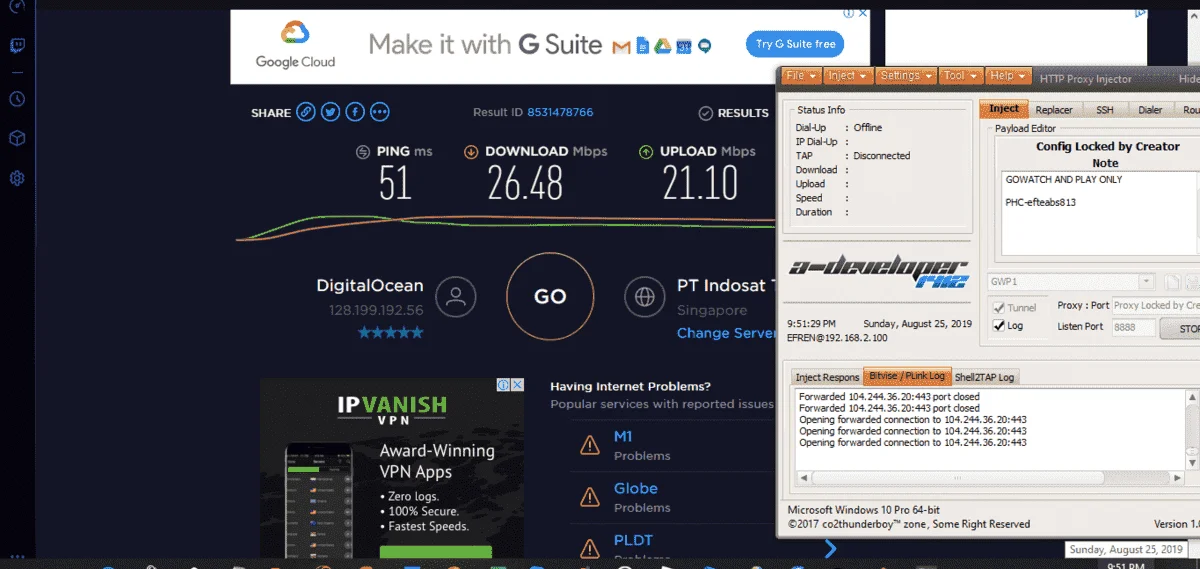Open the history clock icon in the sidebar
Image resolution: width=1200 pixels, height=569 pixels.
16,99
